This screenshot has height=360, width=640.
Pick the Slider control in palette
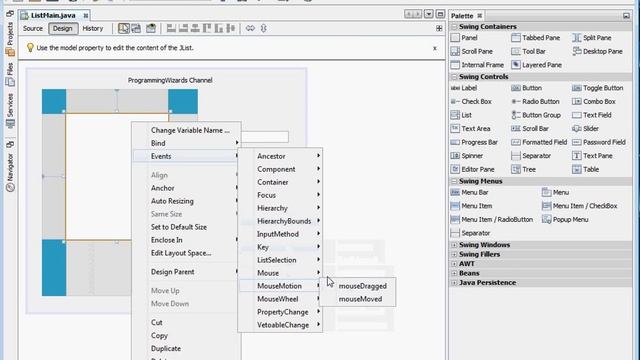(585, 129)
